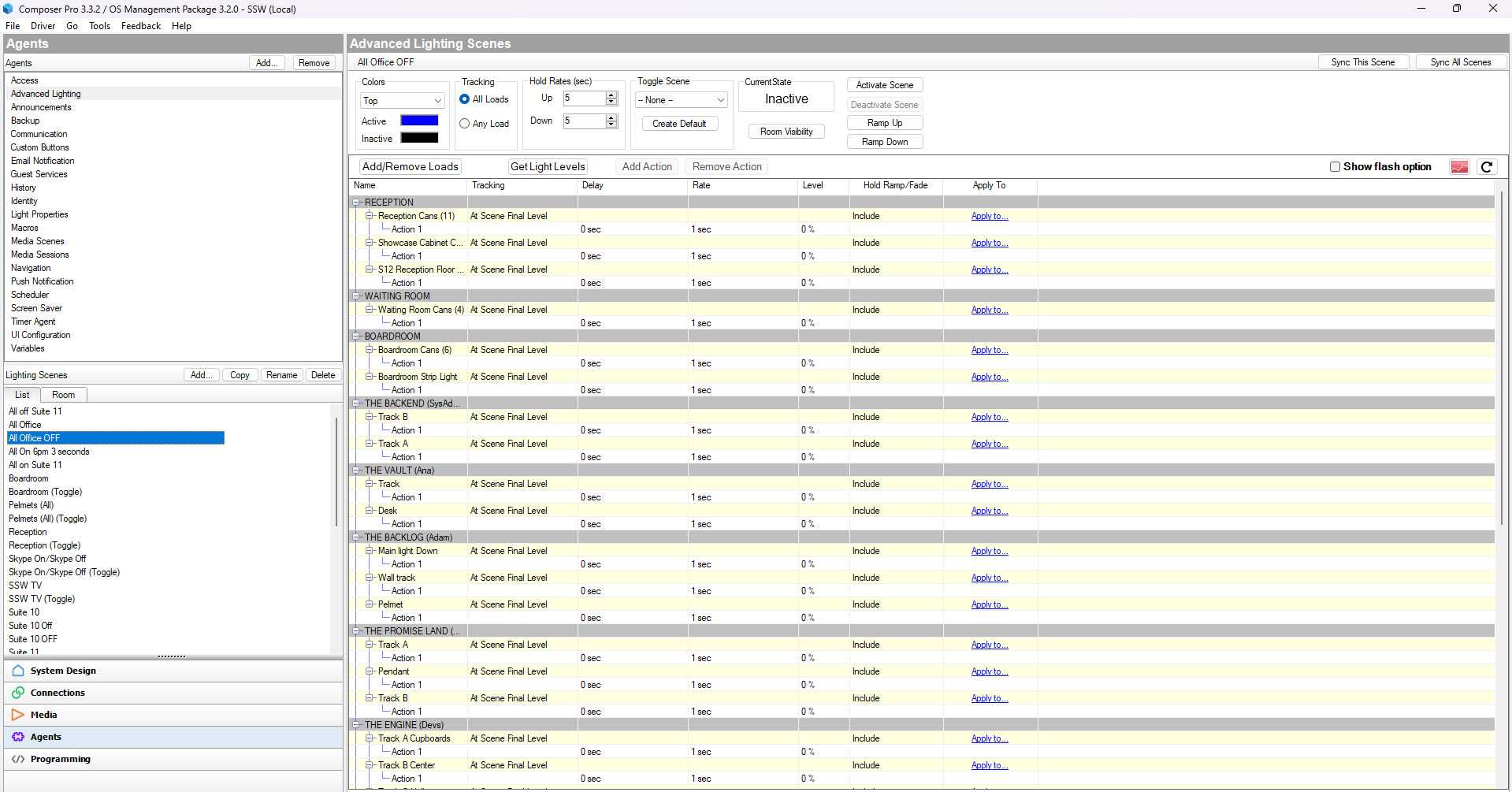Select the Any Load tracking option
The height and width of the screenshot is (792, 1512).
point(465,124)
